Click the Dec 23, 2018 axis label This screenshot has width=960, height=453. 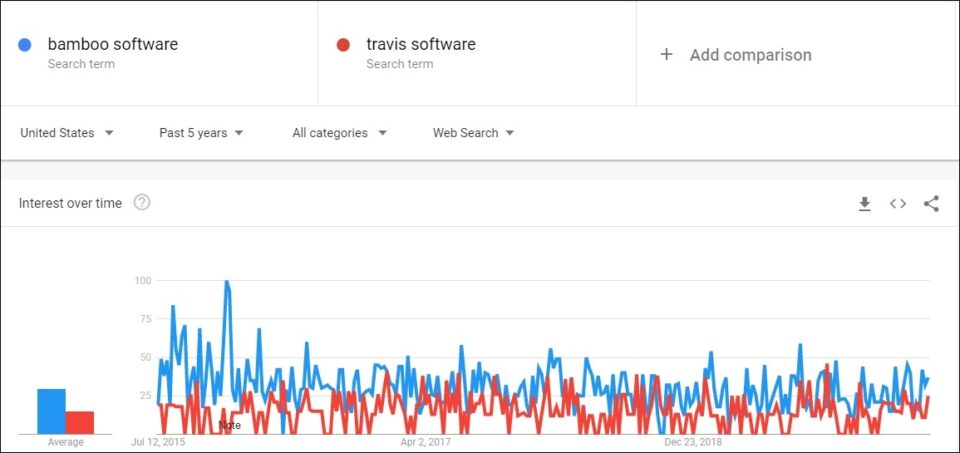tap(693, 441)
